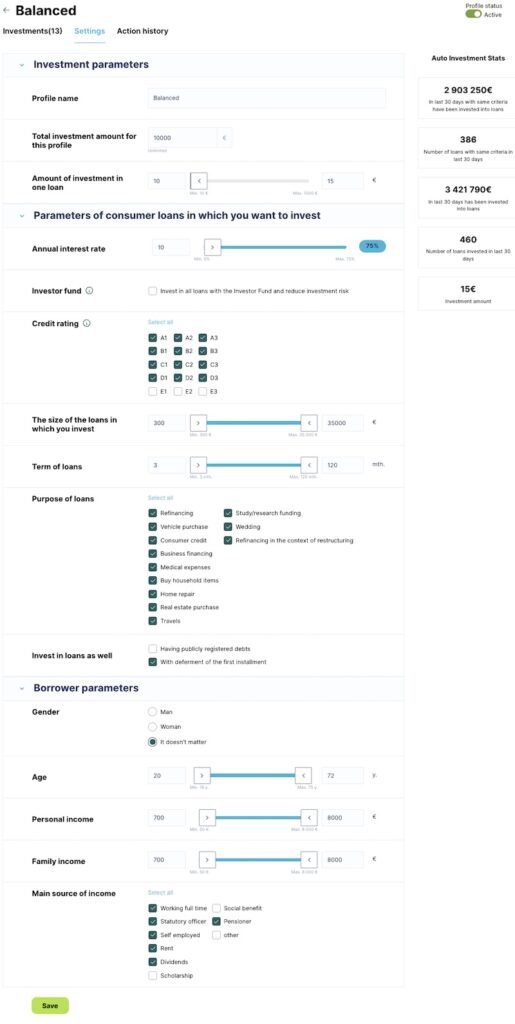The image size is (515, 1024).
Task: Click the Profile name input field
Action: click(x=266, y=98)
